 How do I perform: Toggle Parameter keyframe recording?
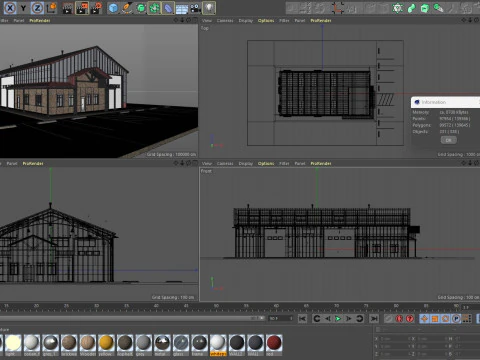coord(456,319)
